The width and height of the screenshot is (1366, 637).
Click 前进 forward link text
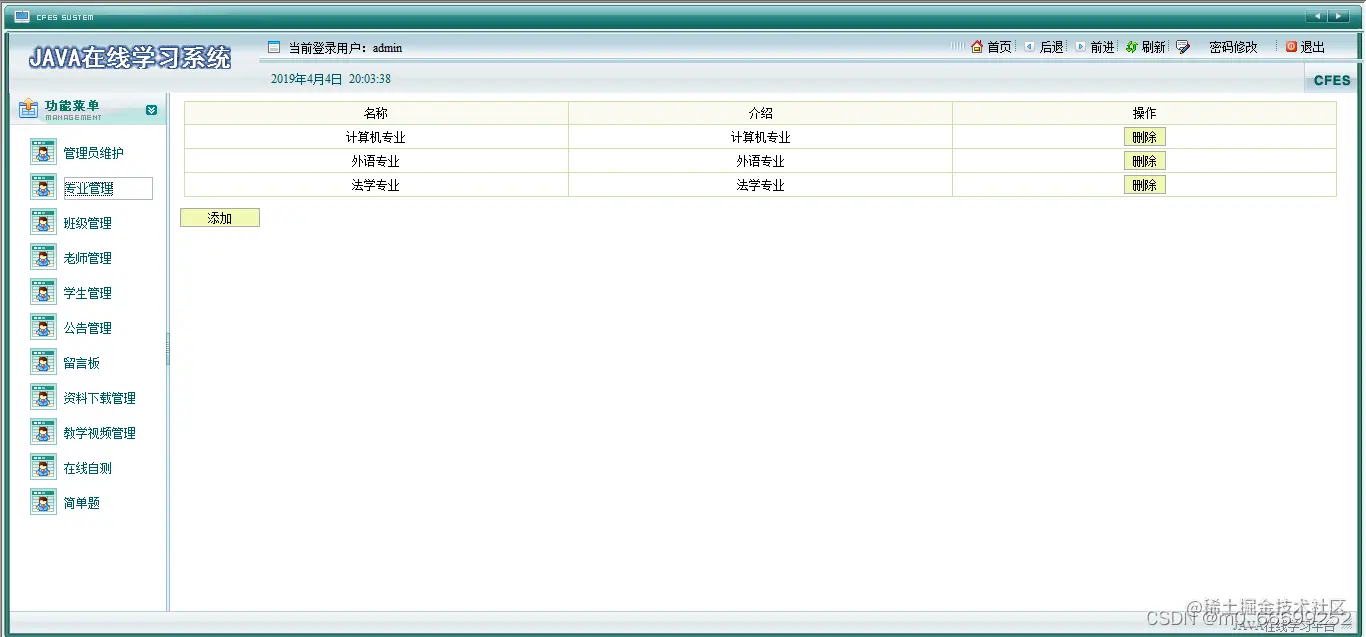click(x=1102, y=47)
